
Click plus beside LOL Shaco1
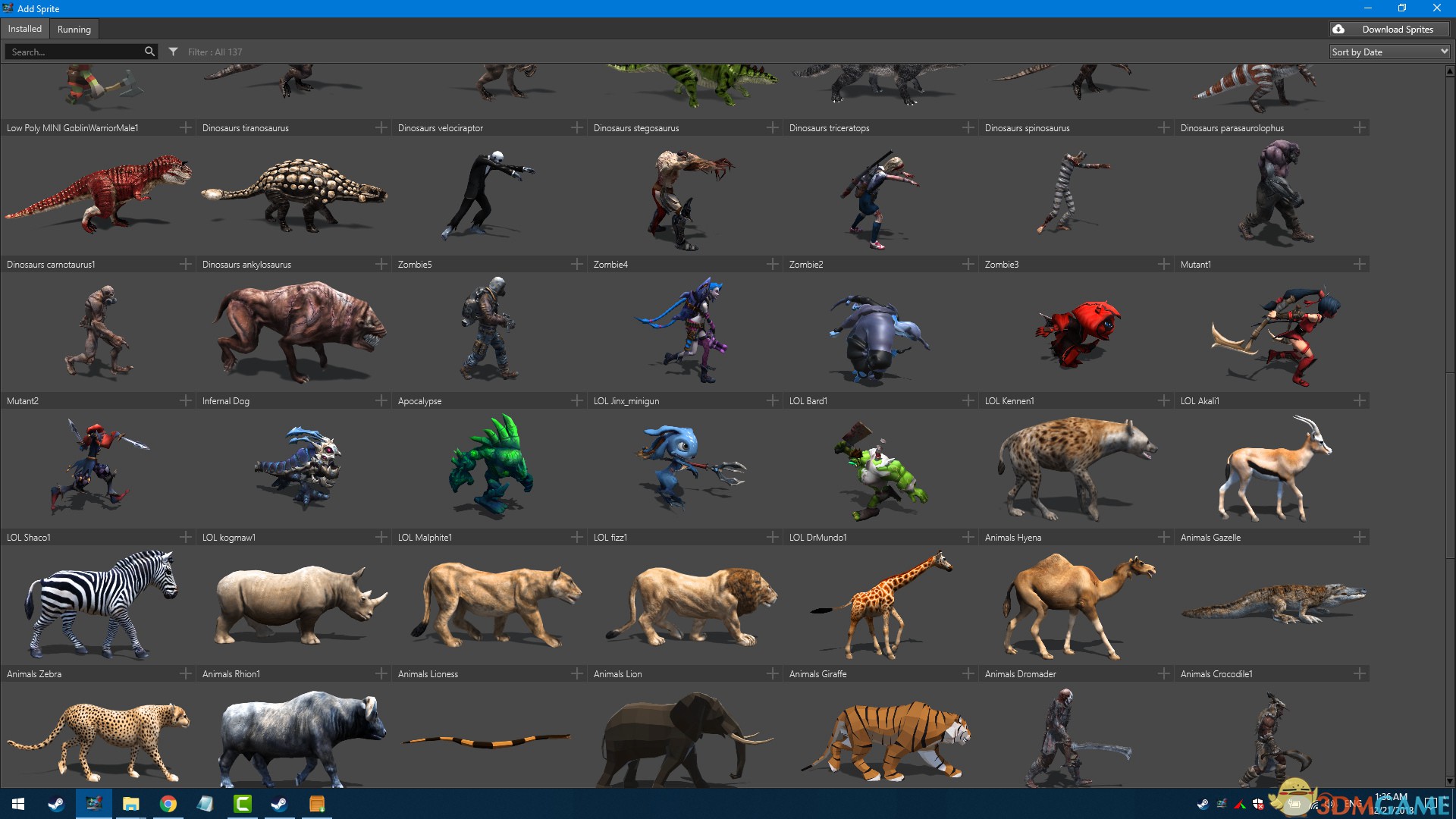[186, 537]
